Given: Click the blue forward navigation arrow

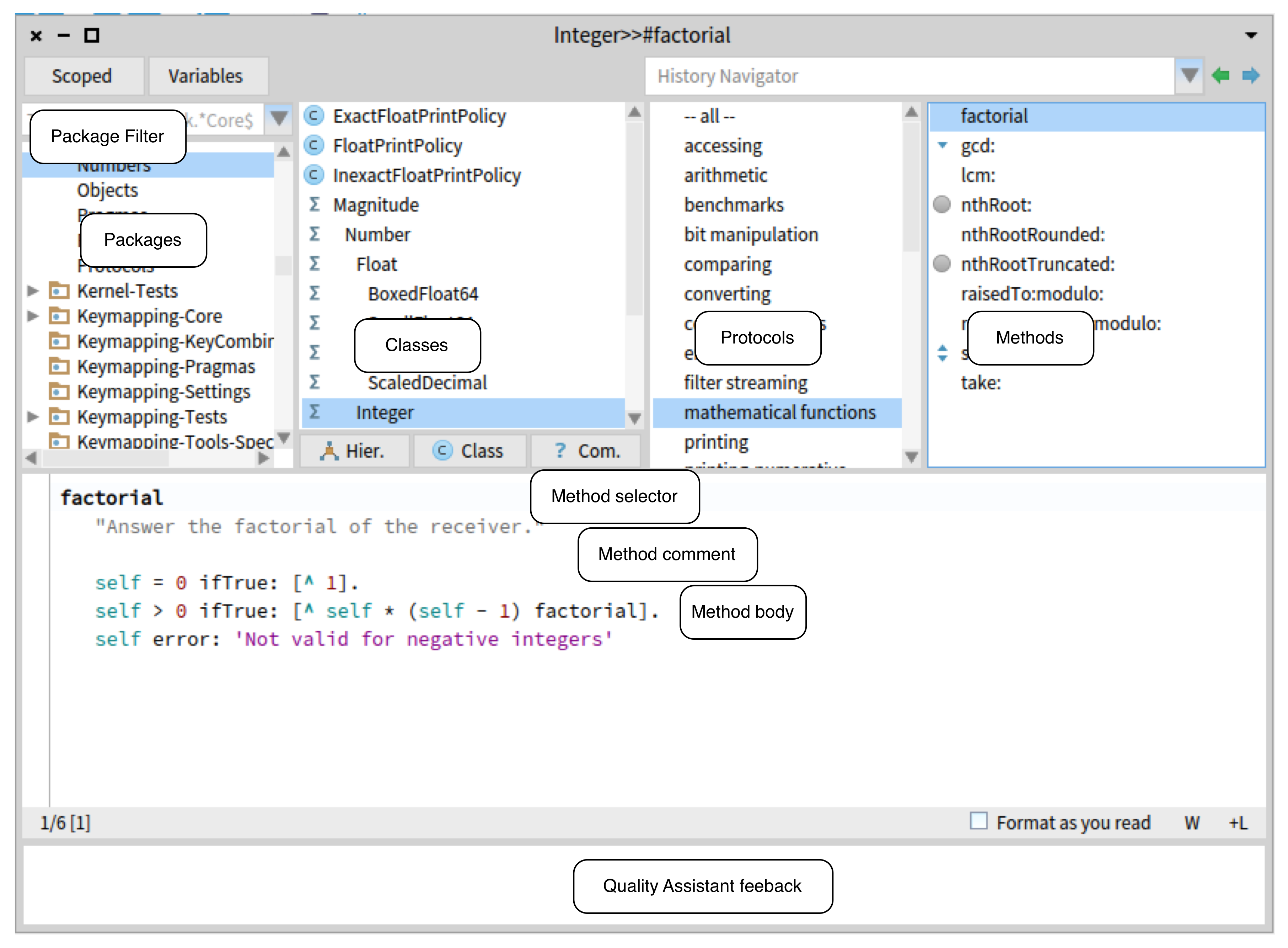Looking at the screenshot, I should click(x=1251, y=75).
